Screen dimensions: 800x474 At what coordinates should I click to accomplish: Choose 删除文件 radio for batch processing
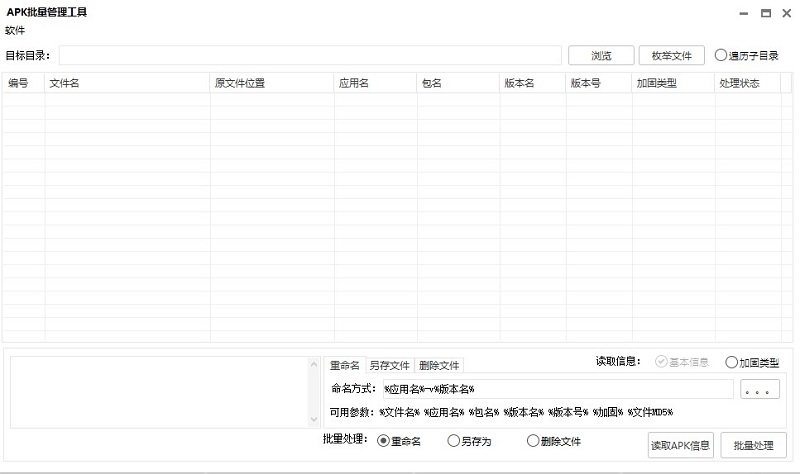click(x=533, y=441)
